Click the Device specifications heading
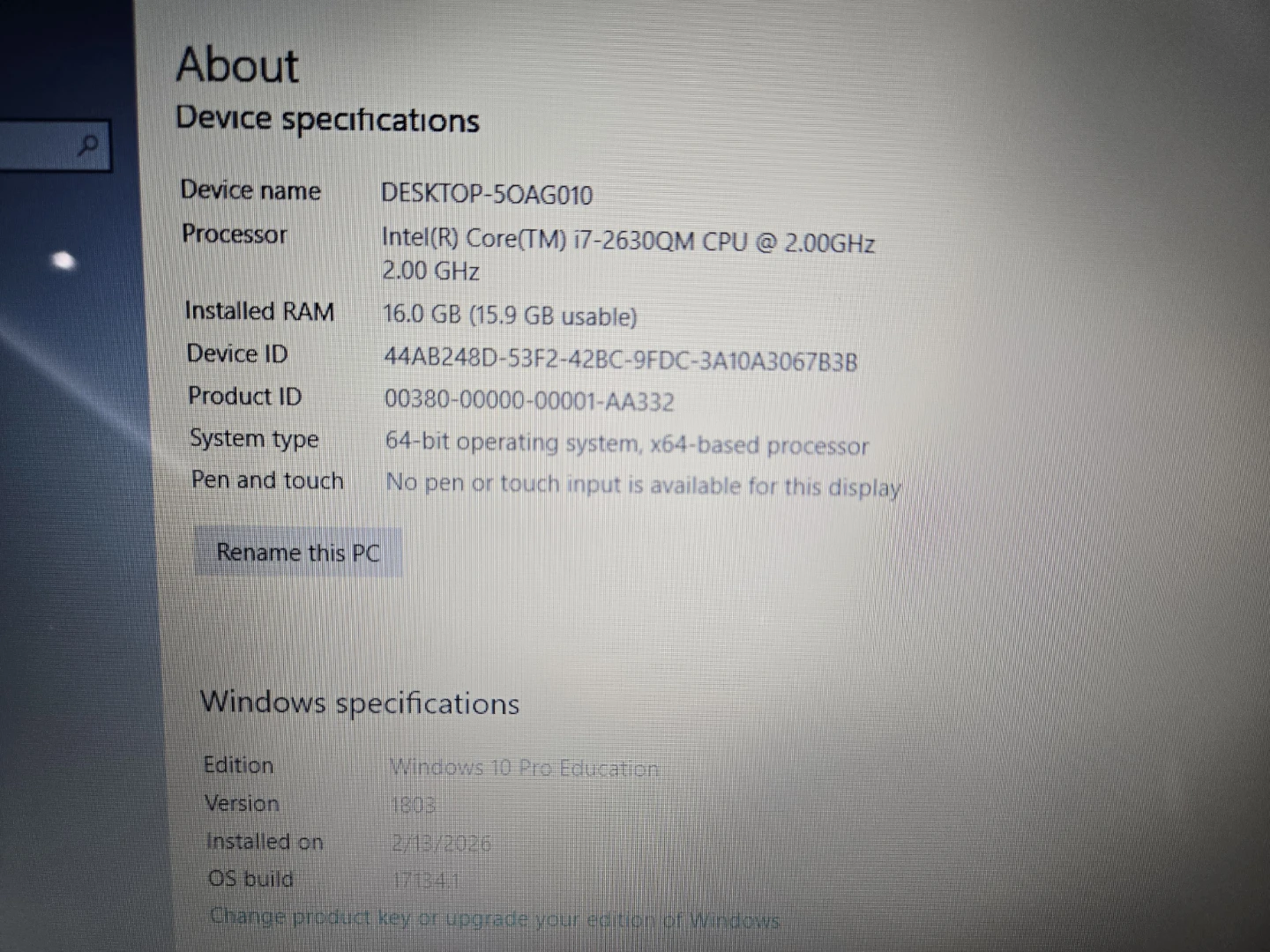1270x952 pixels. coord(327,119)
